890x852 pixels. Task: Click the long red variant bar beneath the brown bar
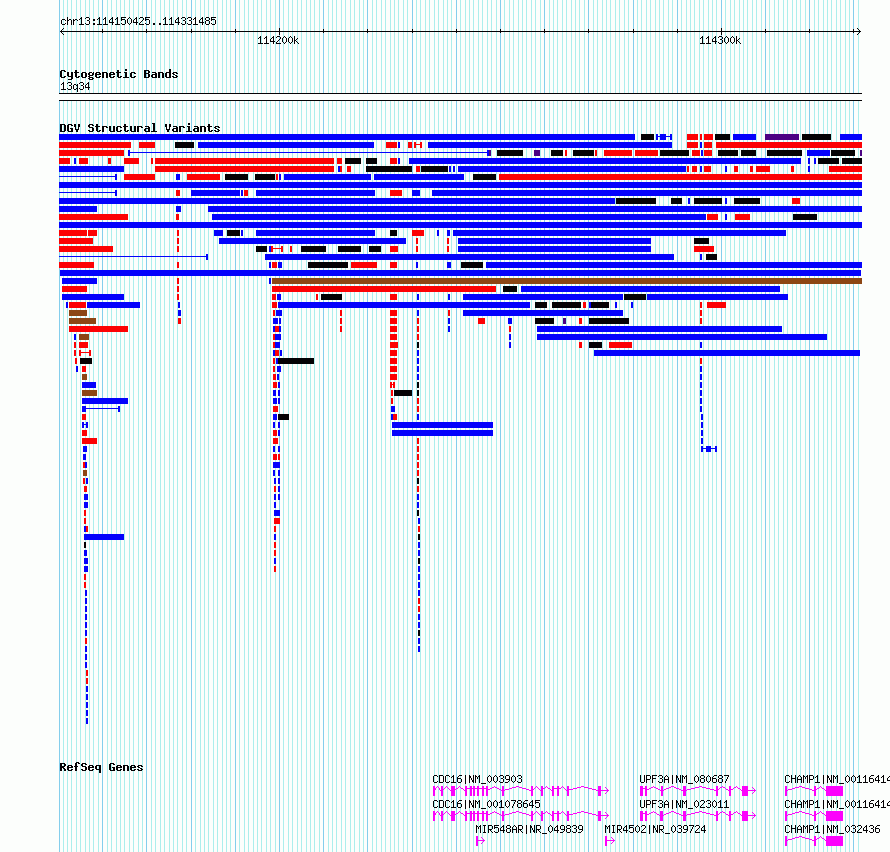tap(384, 289)
